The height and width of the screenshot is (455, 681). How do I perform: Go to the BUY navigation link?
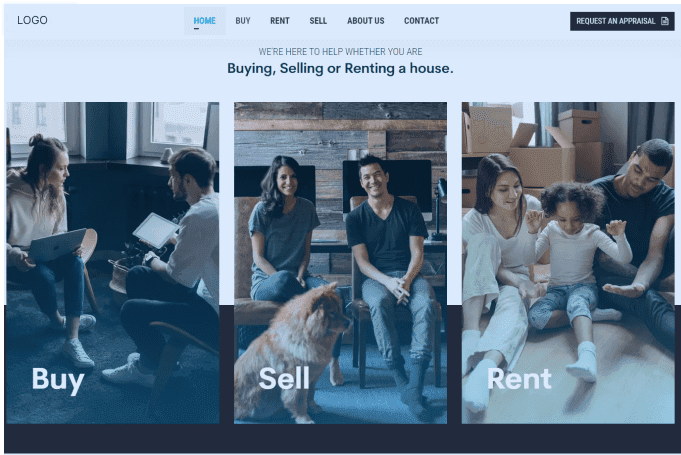point(243,20)
